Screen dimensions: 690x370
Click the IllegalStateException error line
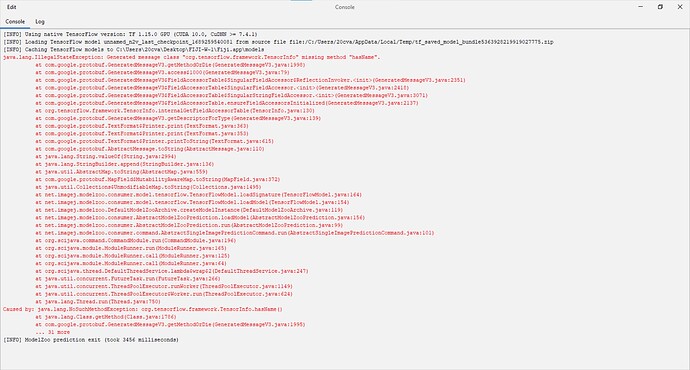tap(191, 57)
